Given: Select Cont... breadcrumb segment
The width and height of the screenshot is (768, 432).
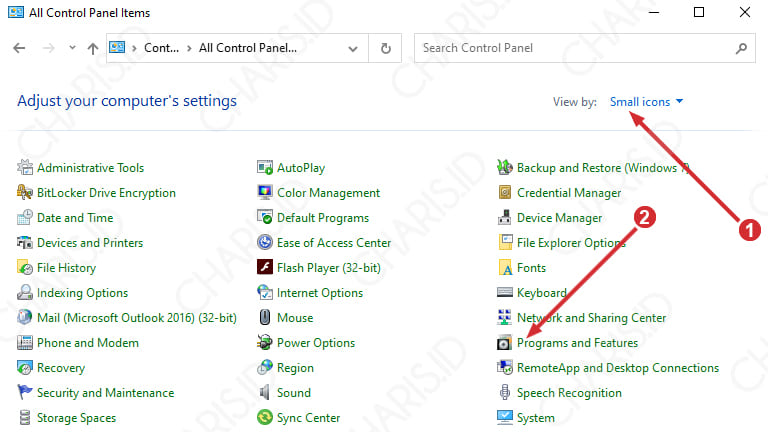Looking at the screenshot, I should 161,48.
